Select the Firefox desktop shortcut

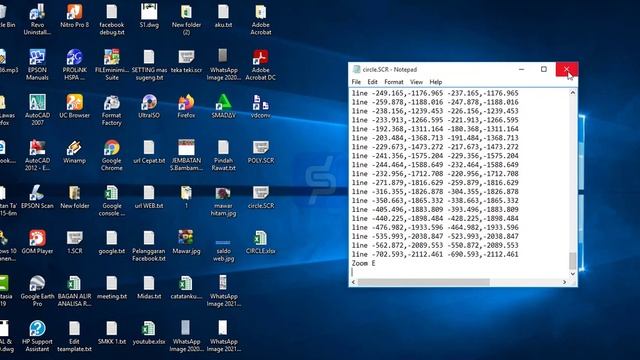point(186,107)
